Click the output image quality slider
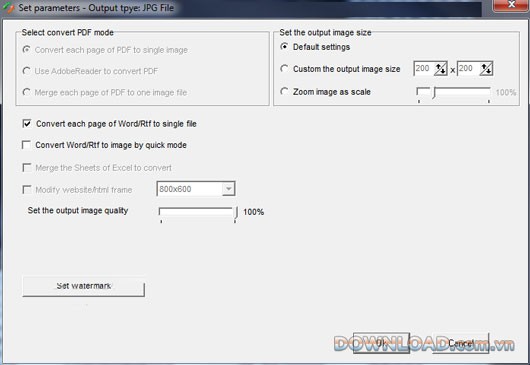 198,214
